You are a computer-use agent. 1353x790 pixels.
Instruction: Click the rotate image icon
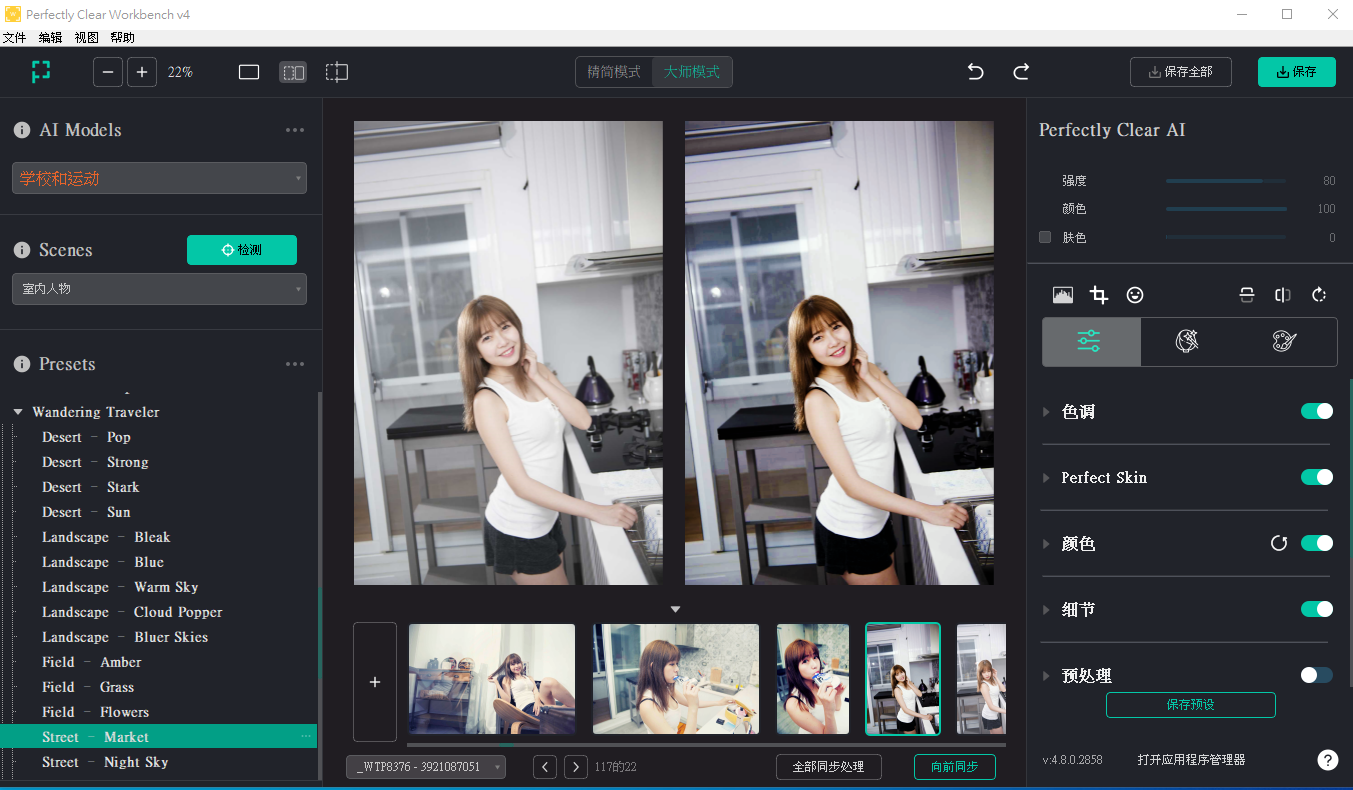(x=1319, y=295)
